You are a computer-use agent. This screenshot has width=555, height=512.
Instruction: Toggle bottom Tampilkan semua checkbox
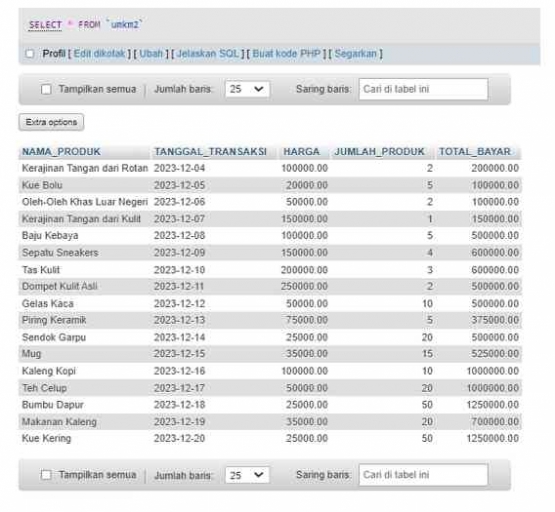pos(46,474)
